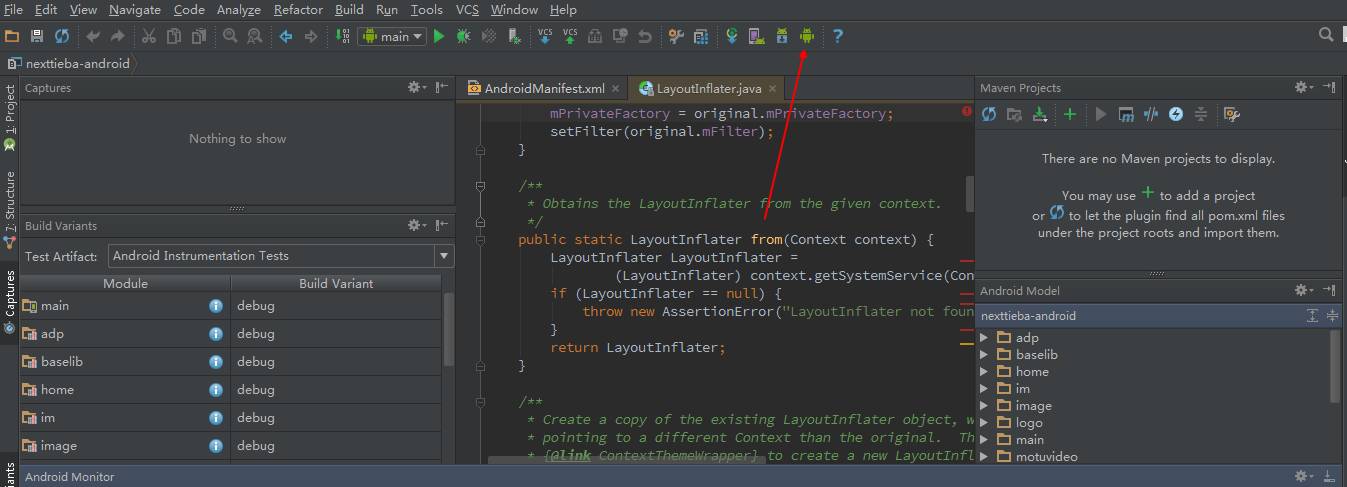The image size is (1347, 487).
Task: Click Android Model vertical scrollbar
Action: pyautogui.click(x=1336, y=365)
